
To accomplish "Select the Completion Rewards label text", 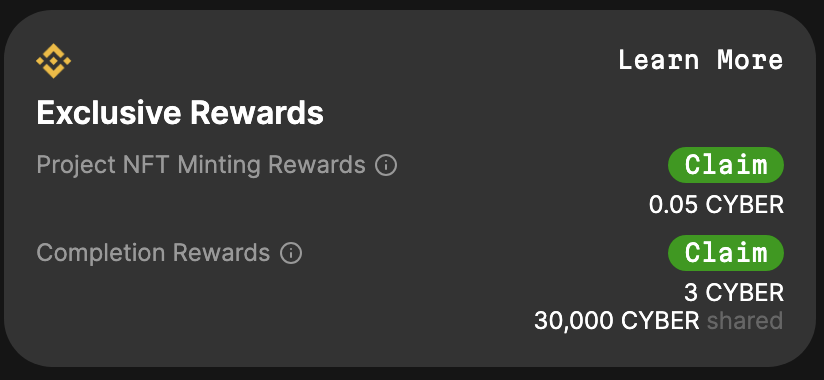I will click(153, 253).
